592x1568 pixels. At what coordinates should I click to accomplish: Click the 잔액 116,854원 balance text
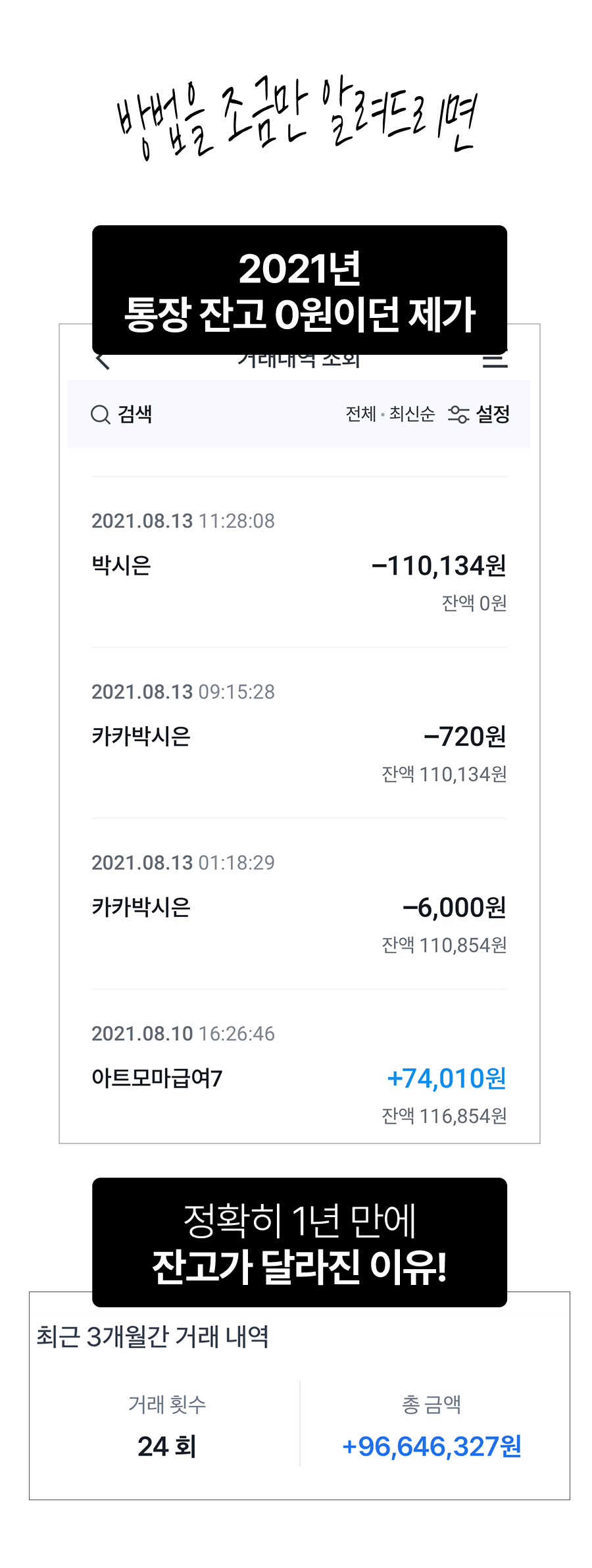coord(444,1116)
